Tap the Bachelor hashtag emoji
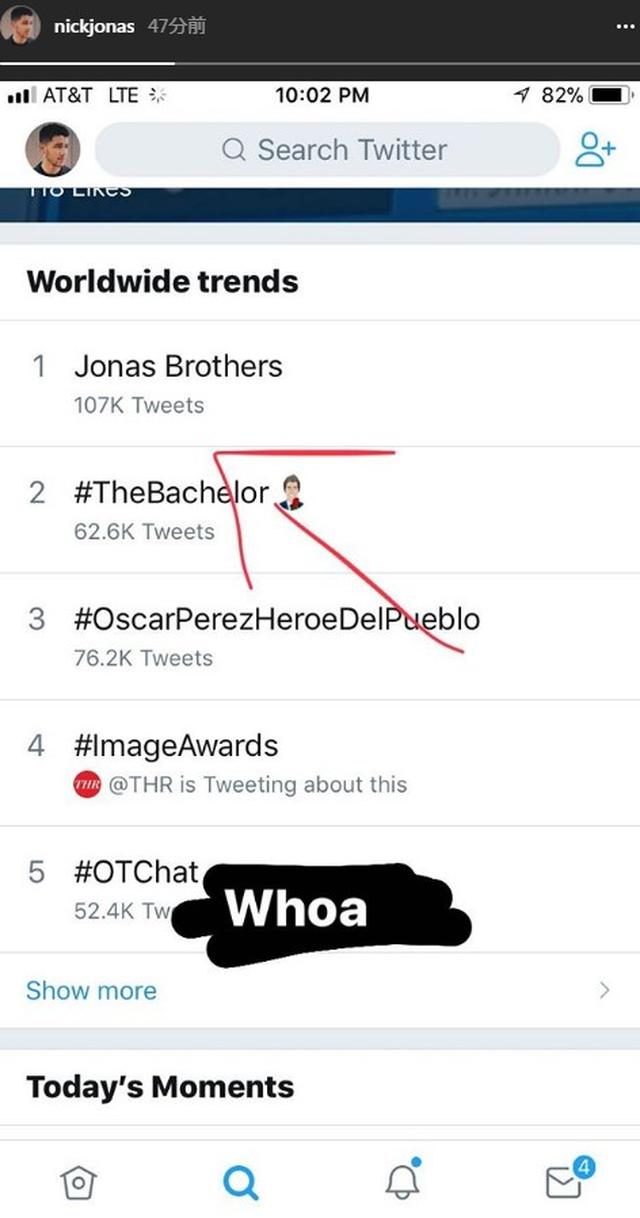The width and height of the screenshot is (640, 1218). point(289,492)
